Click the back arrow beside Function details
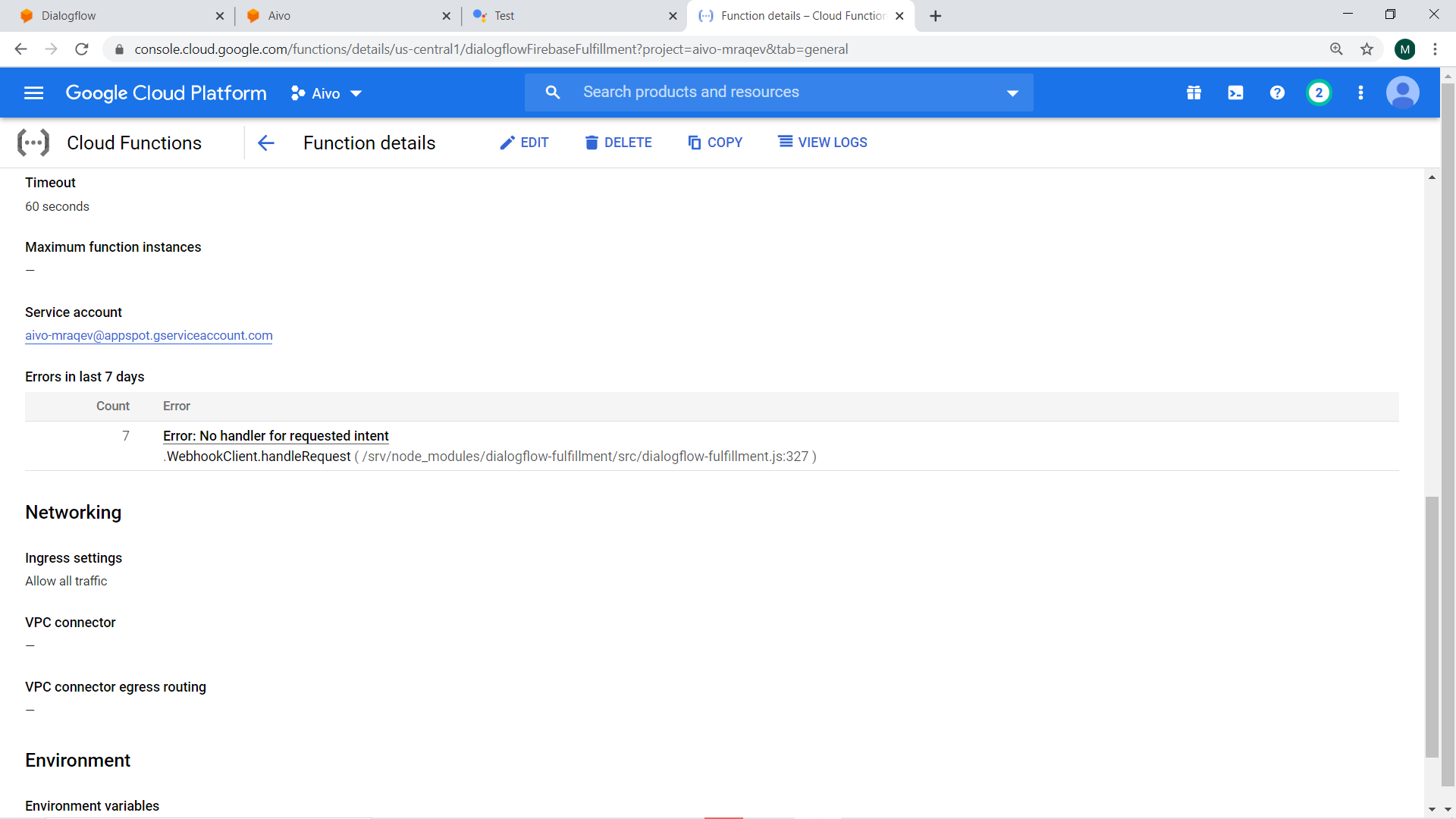 (265, 143)
